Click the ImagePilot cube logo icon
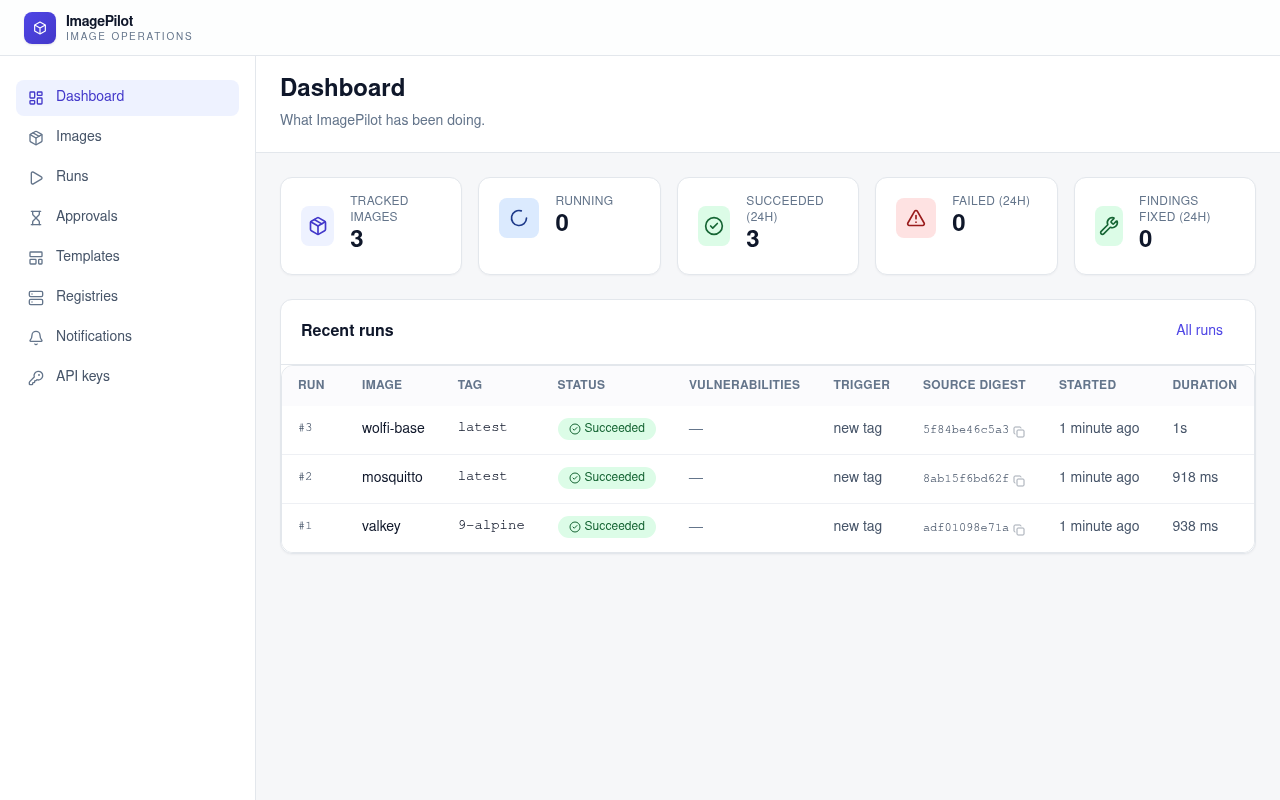 click(x=40, y=28)
